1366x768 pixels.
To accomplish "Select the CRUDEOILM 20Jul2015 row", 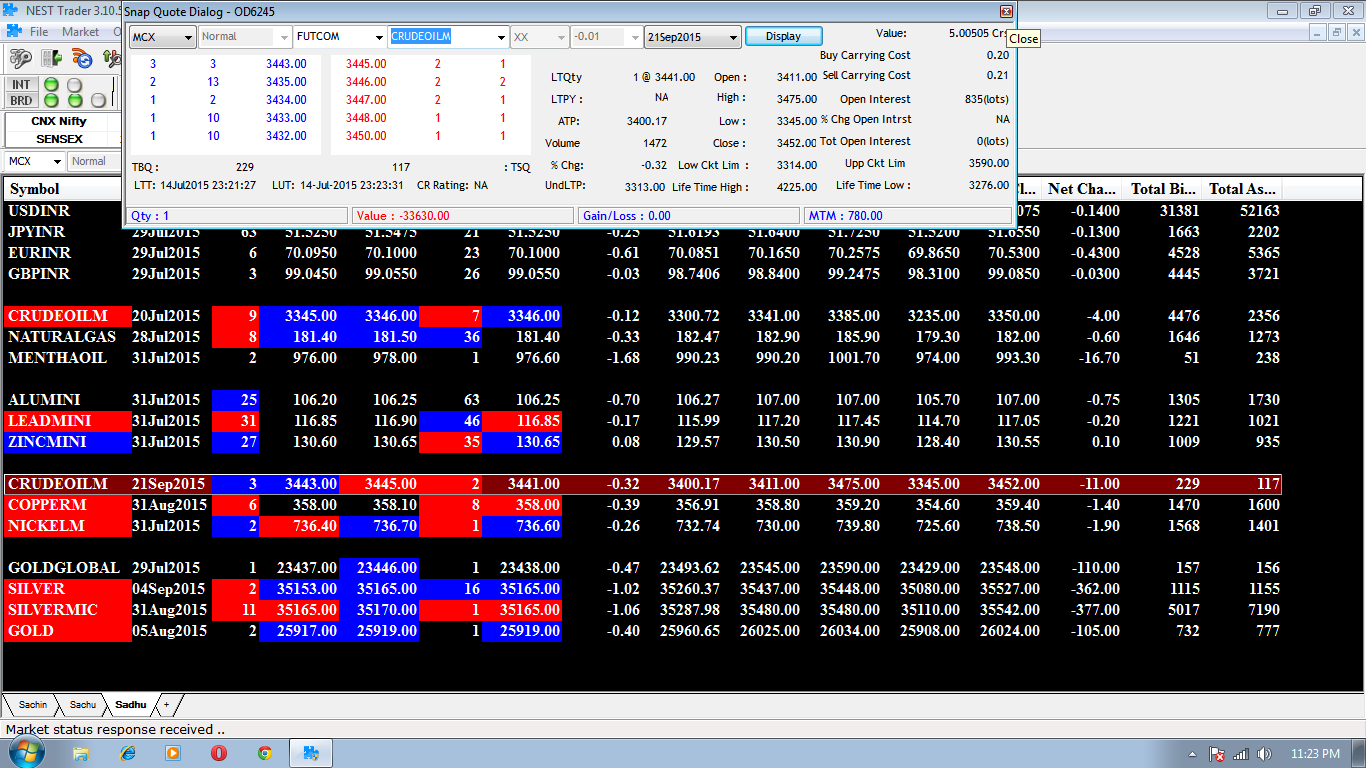I will (x=642, y=316).
